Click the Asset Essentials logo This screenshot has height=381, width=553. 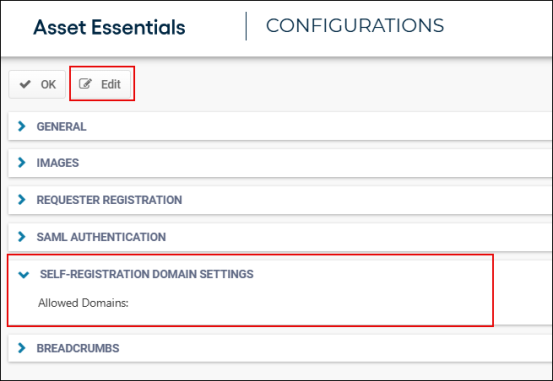pos(109,27)
